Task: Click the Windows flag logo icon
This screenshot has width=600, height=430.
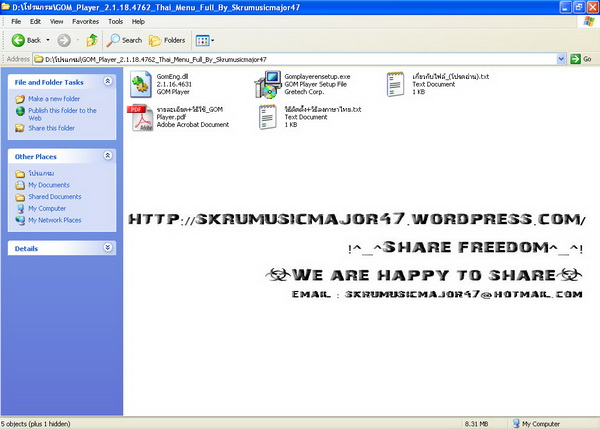Action: pos(589,21)
